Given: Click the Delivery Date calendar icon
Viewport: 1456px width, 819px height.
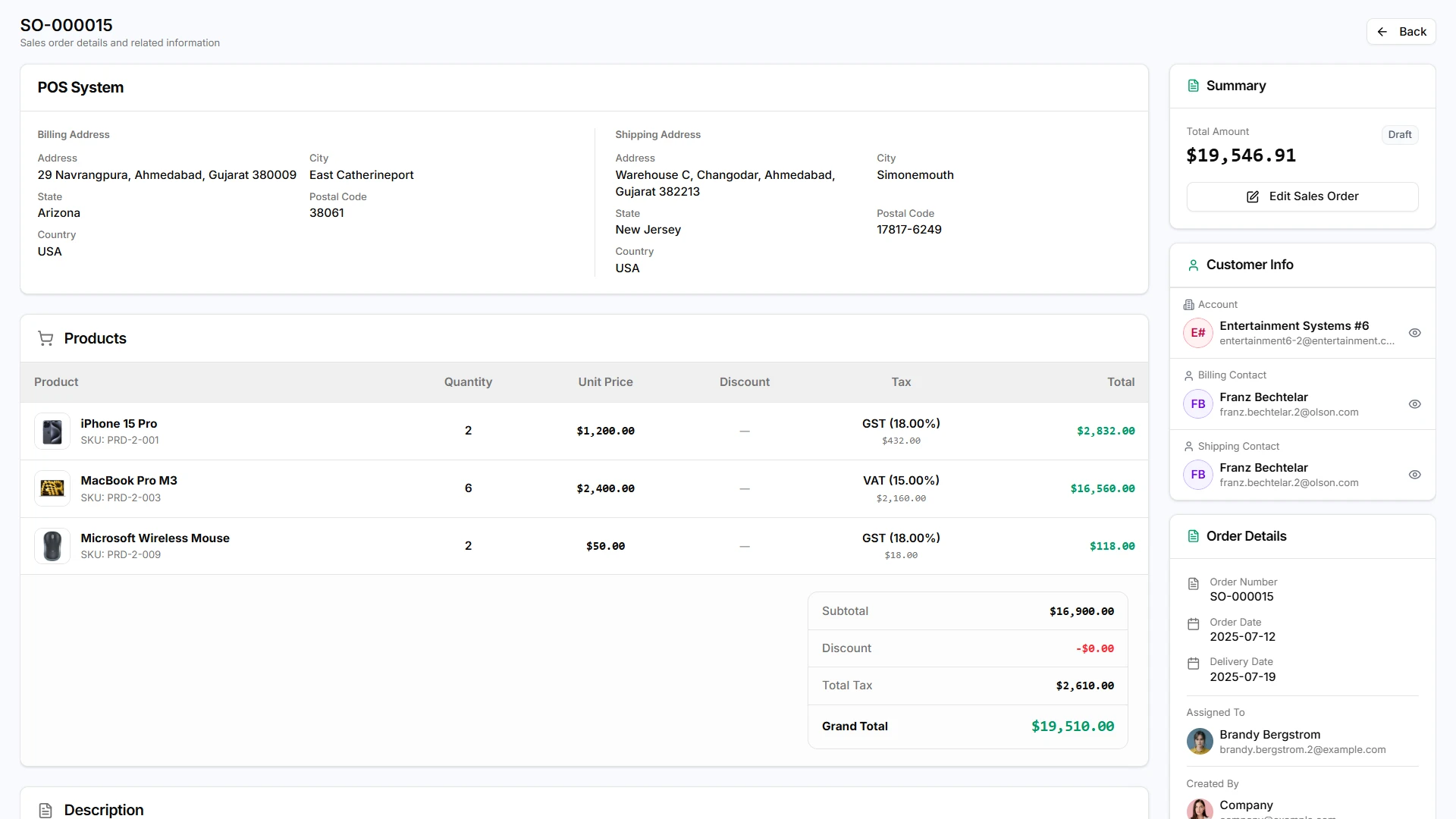Looking at the screenshot, I should [x=1193, y=664].
